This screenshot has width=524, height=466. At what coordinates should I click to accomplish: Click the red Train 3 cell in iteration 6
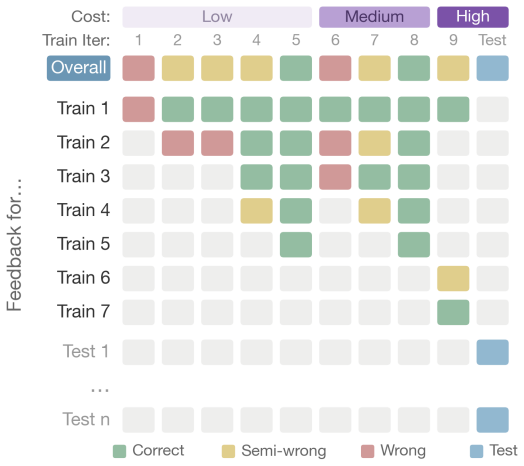[x=335, y=177]
